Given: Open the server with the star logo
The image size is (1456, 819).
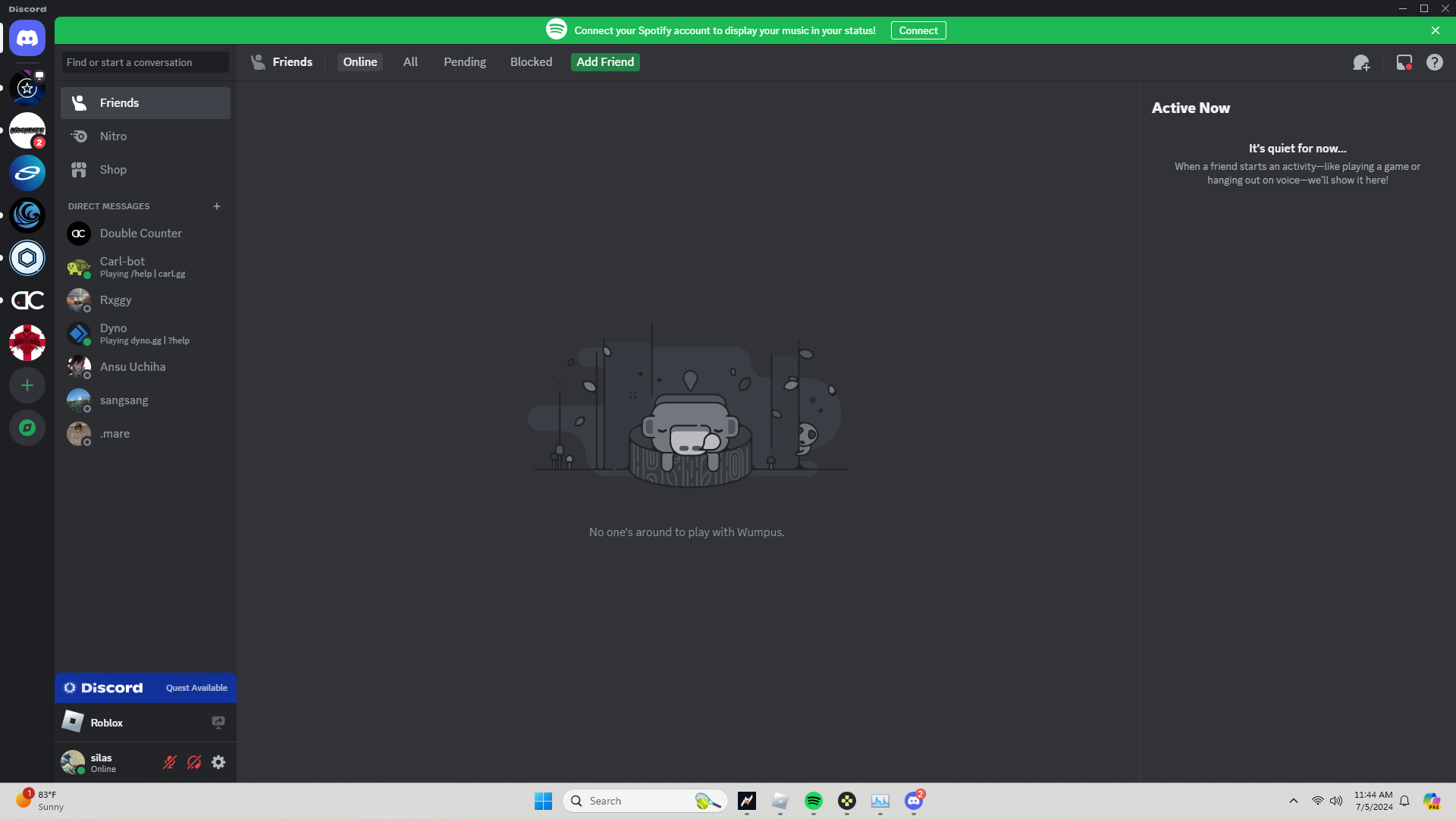Looking at the screenshot, I should tap(27, 88).
